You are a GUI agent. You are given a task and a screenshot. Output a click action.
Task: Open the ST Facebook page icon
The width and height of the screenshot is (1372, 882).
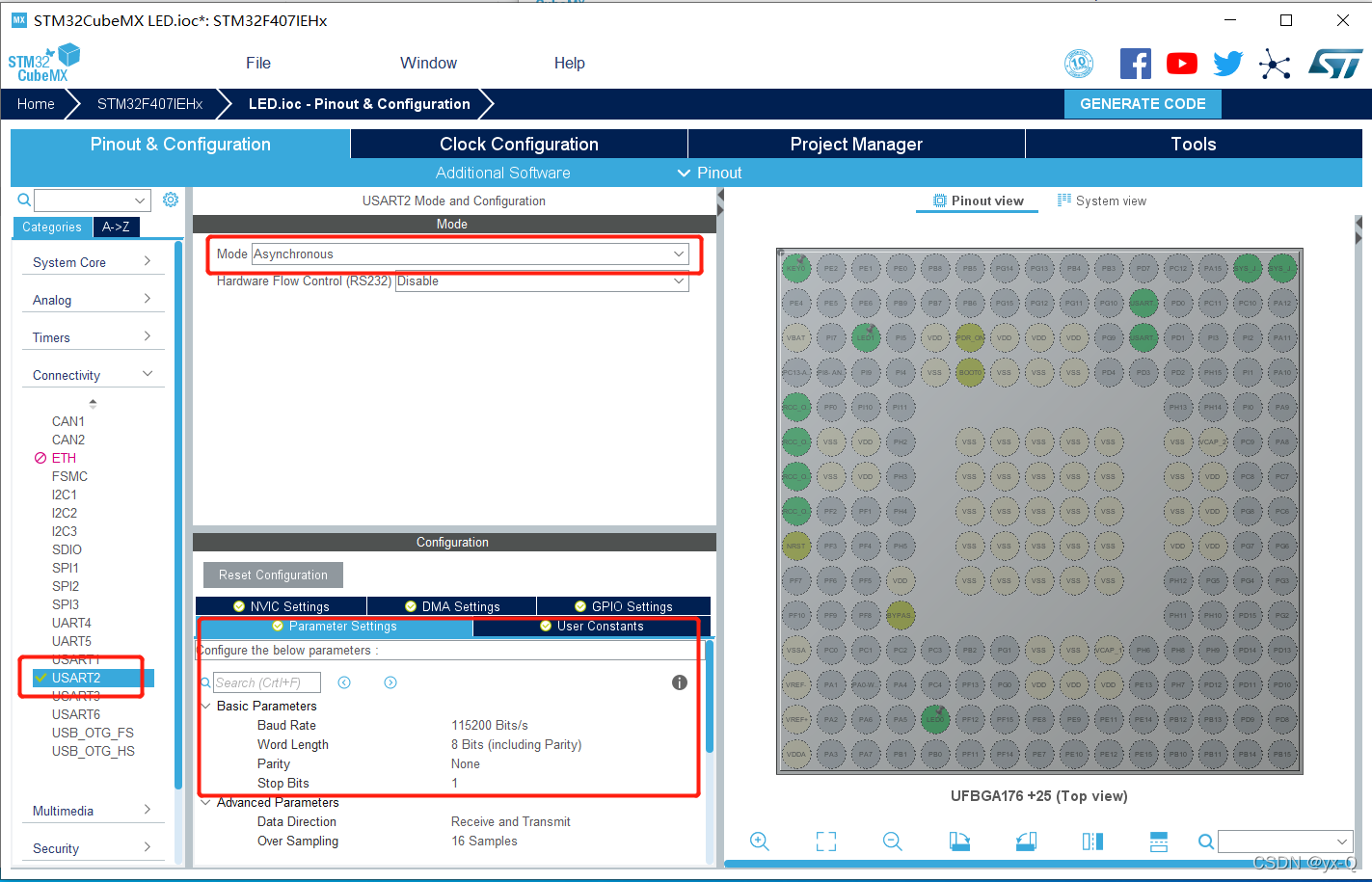click(1135, 64)
